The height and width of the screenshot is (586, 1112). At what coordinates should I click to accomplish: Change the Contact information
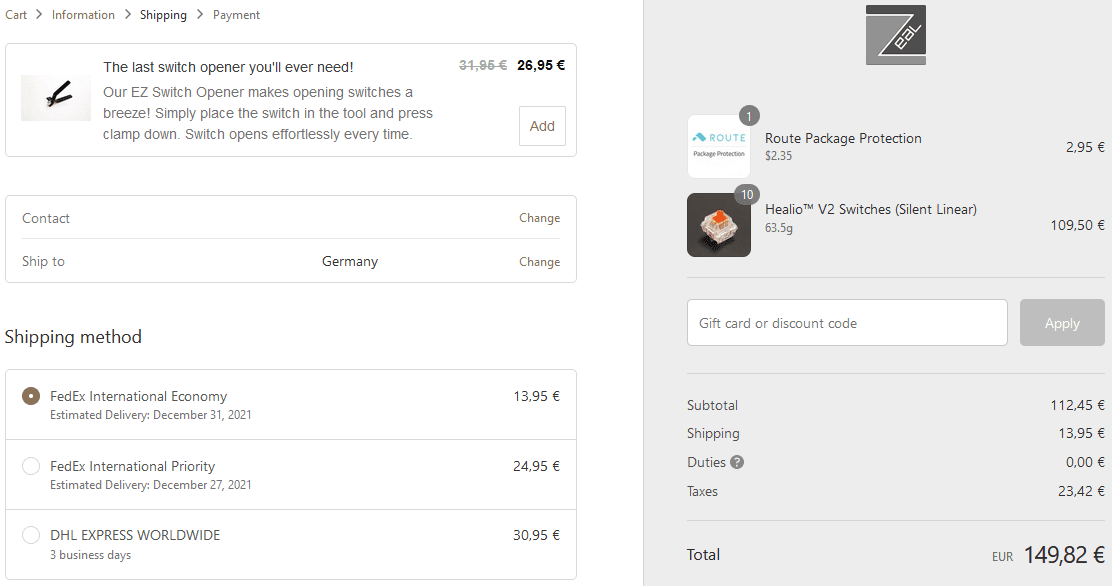(x=539, y=218)
